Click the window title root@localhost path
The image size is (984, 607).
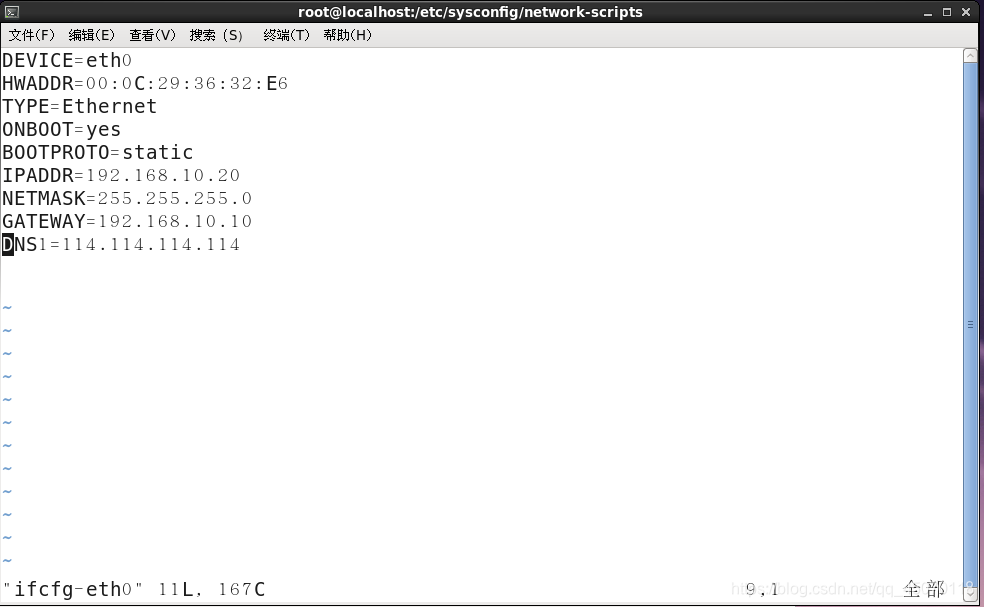pos(470,12)
